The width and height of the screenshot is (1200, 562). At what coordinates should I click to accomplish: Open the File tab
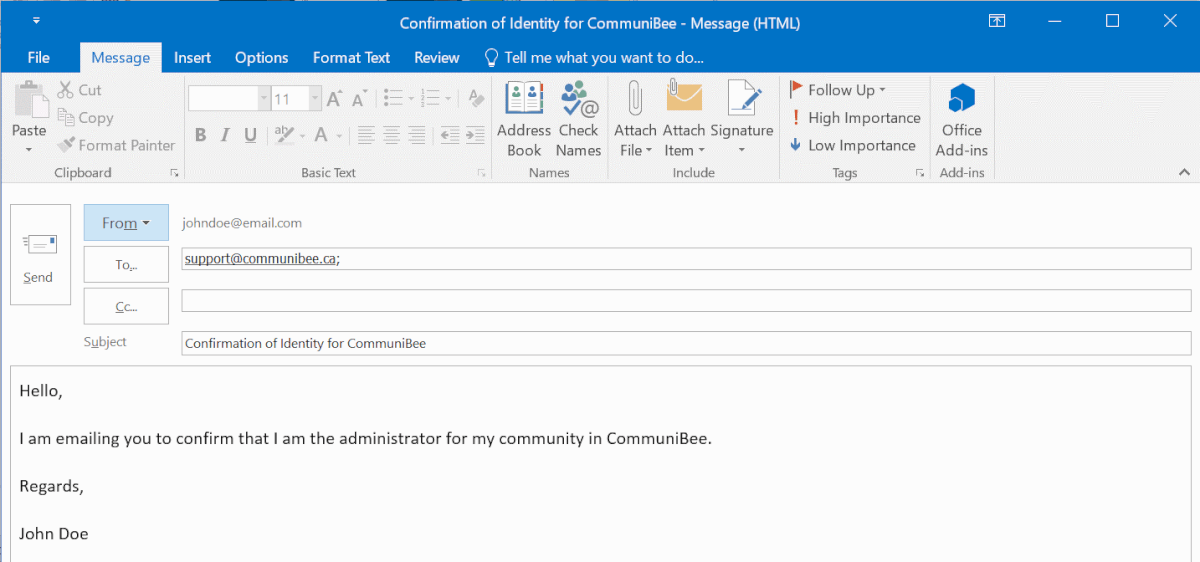[39, 58]
